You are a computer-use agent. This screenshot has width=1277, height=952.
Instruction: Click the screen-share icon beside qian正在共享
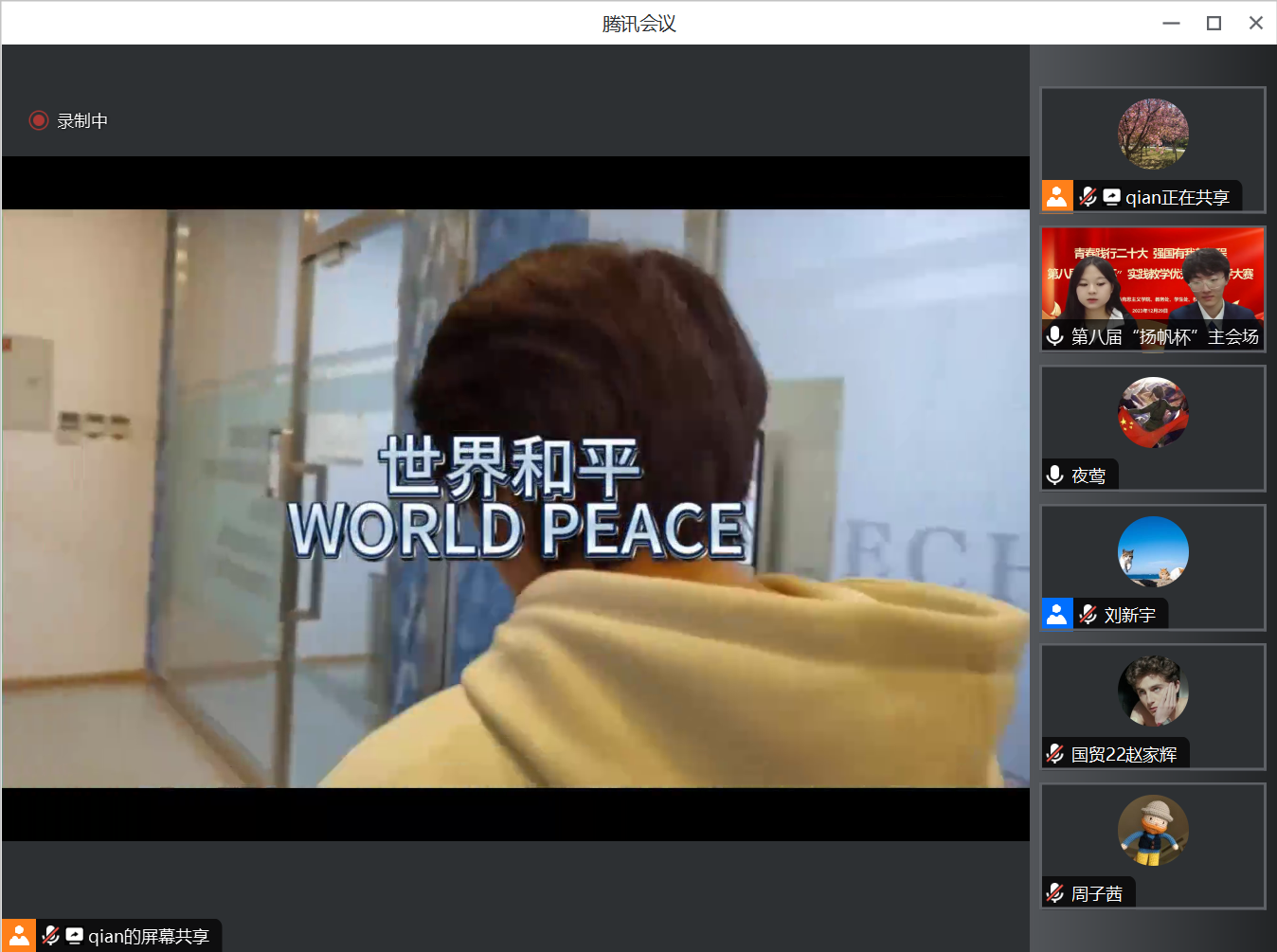[1110, 196]
